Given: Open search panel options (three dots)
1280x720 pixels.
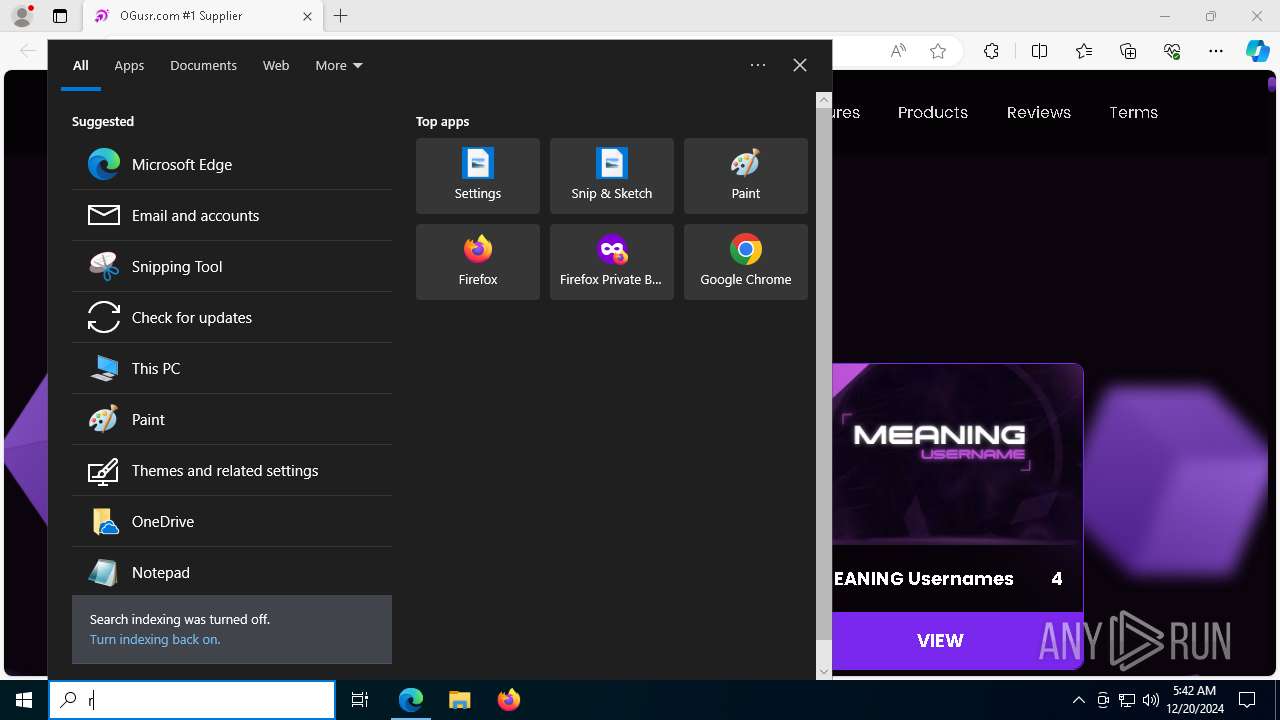Looking at the screenshot, I should [x=758, y=65].
